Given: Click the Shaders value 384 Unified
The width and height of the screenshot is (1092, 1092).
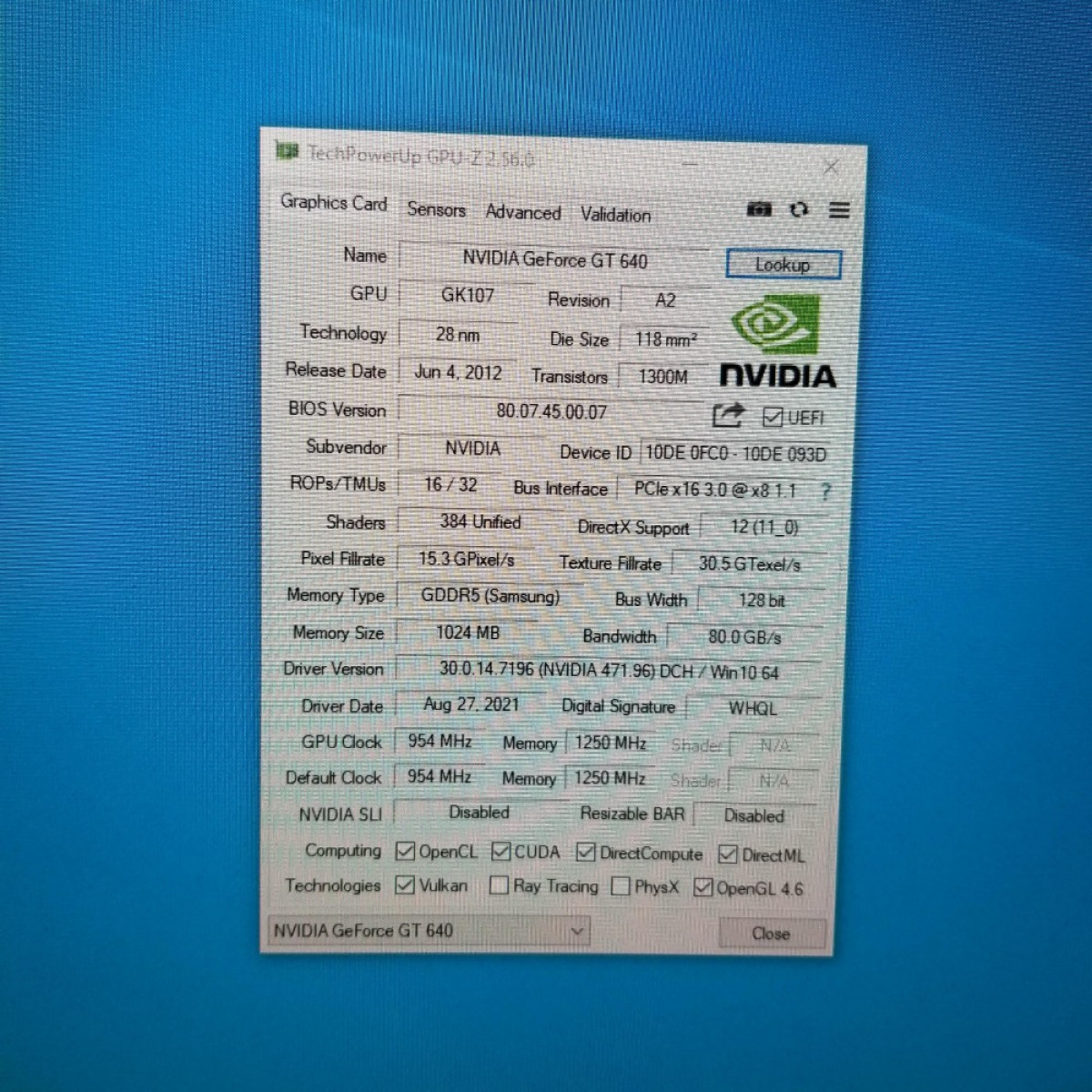Looking at the screenshot, I should coord(480,522).
